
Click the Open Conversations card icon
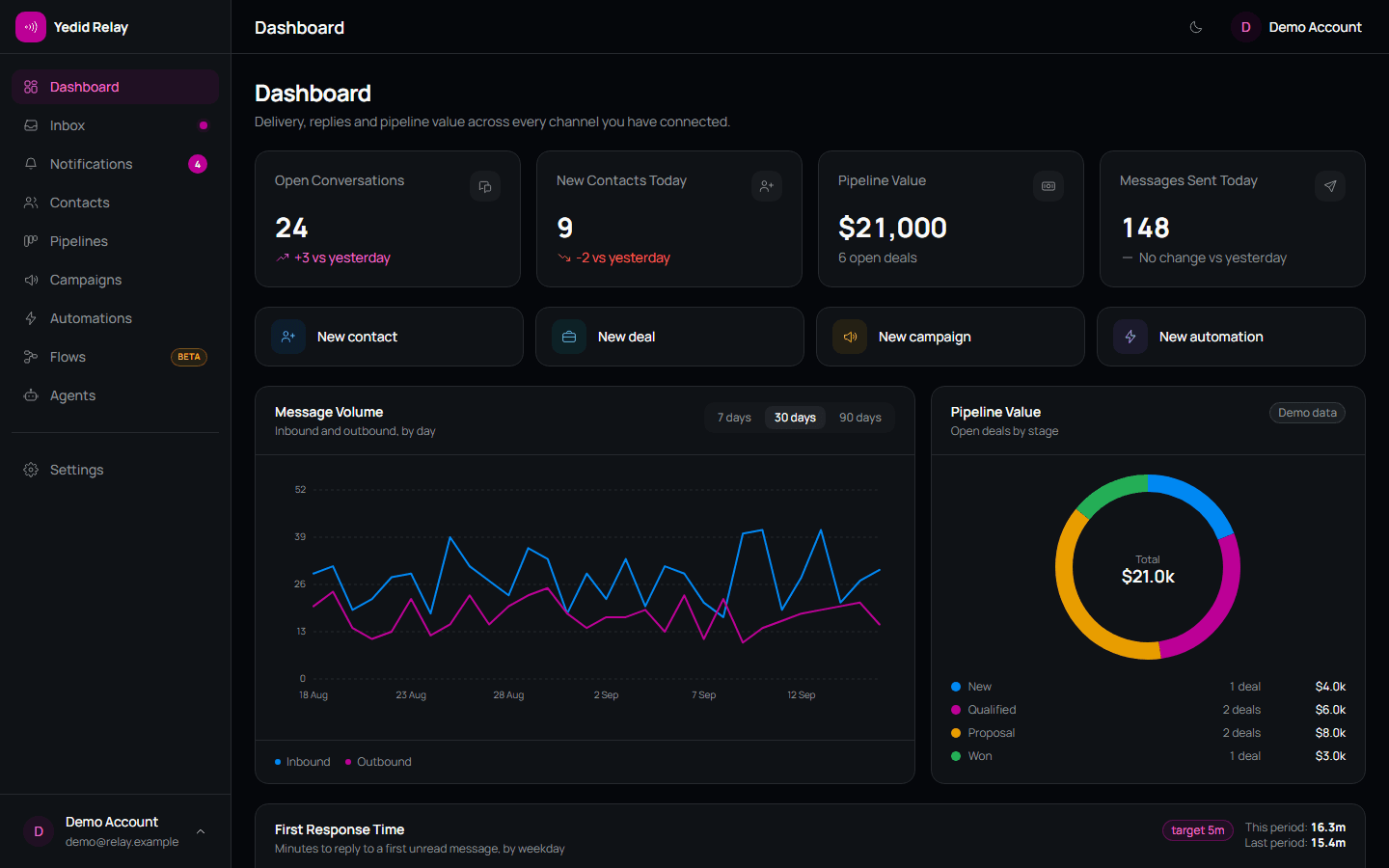tap(485, 186)
